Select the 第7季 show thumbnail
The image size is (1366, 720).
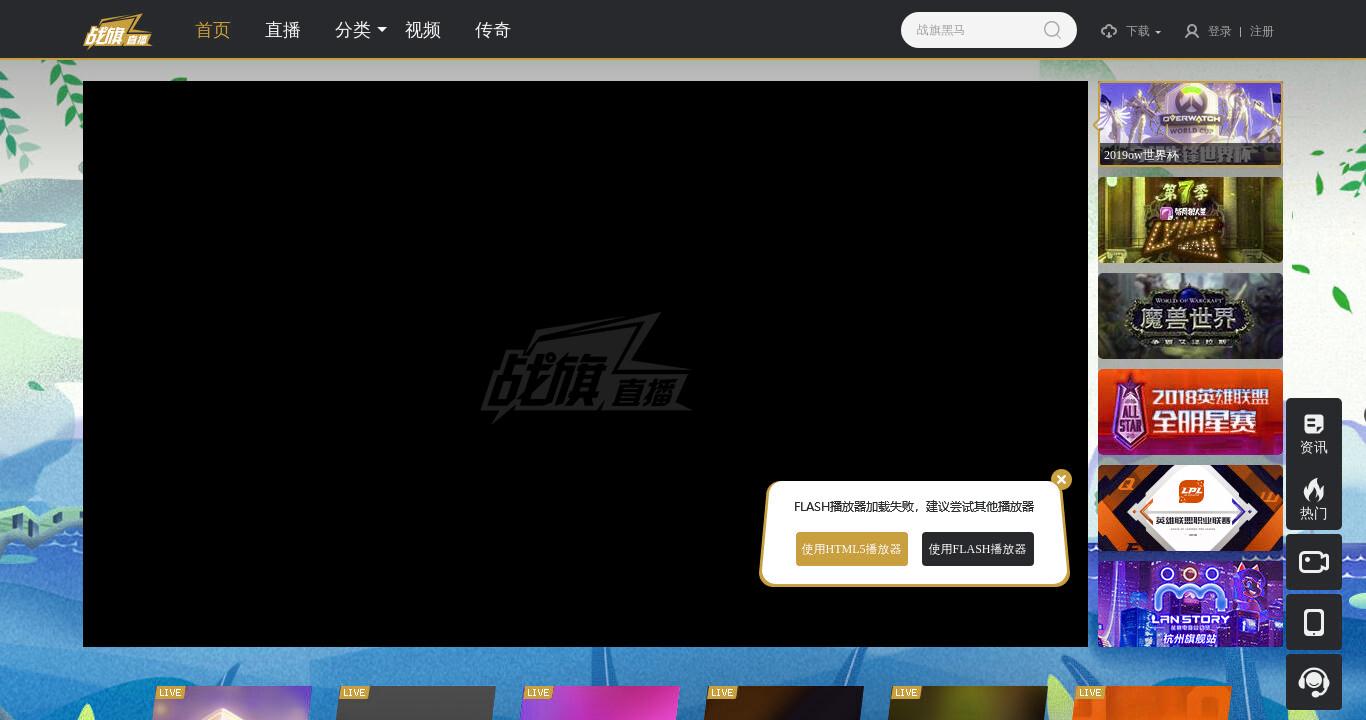1190,220
